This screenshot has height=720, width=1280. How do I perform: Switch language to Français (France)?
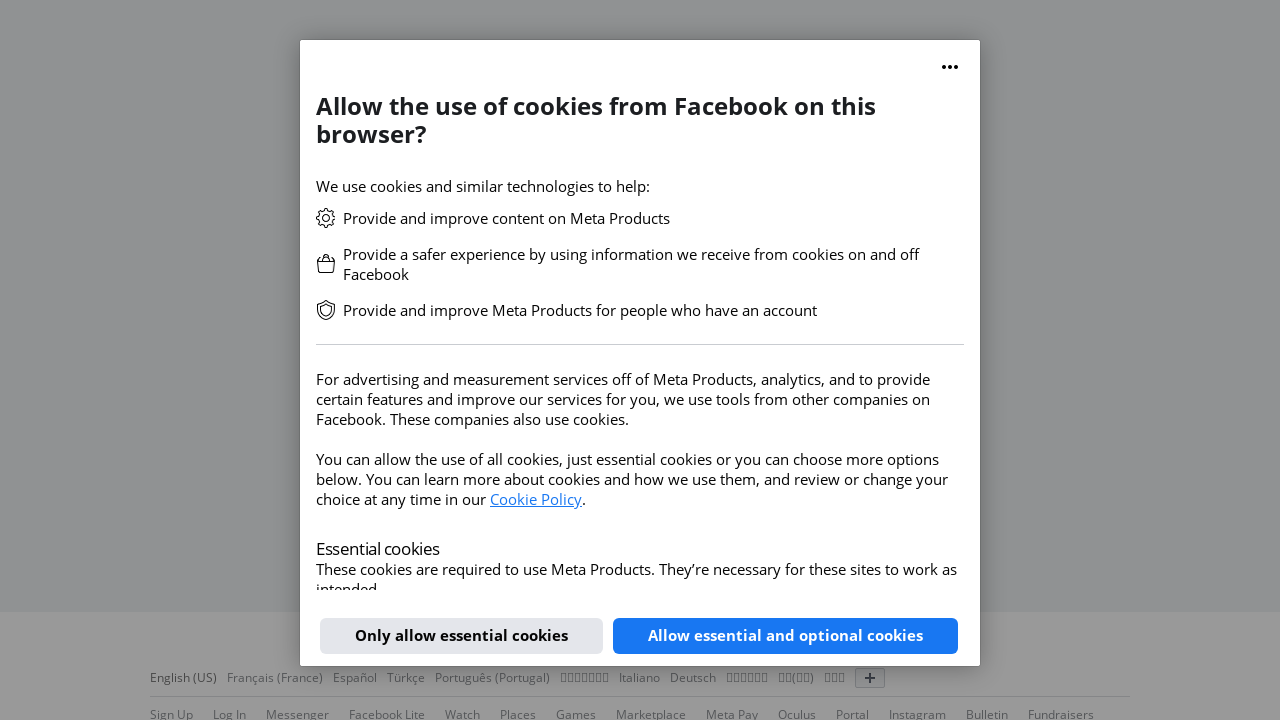(x=275, y=678)
